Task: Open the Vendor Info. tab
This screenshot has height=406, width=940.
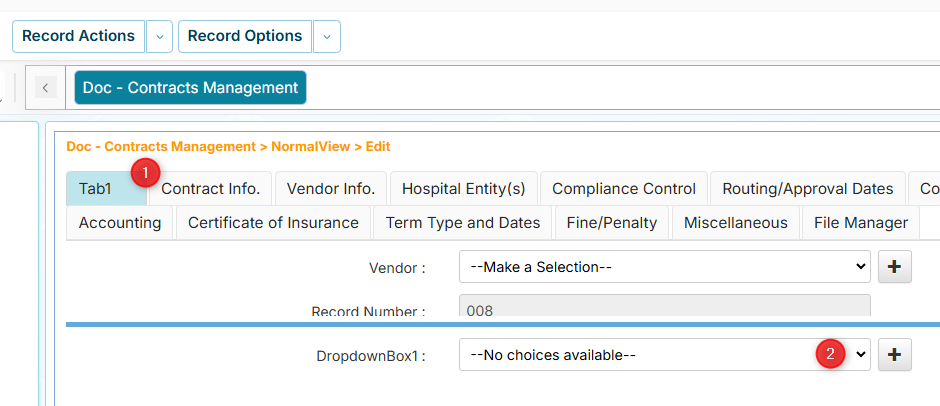Action: tap(331, 189)
